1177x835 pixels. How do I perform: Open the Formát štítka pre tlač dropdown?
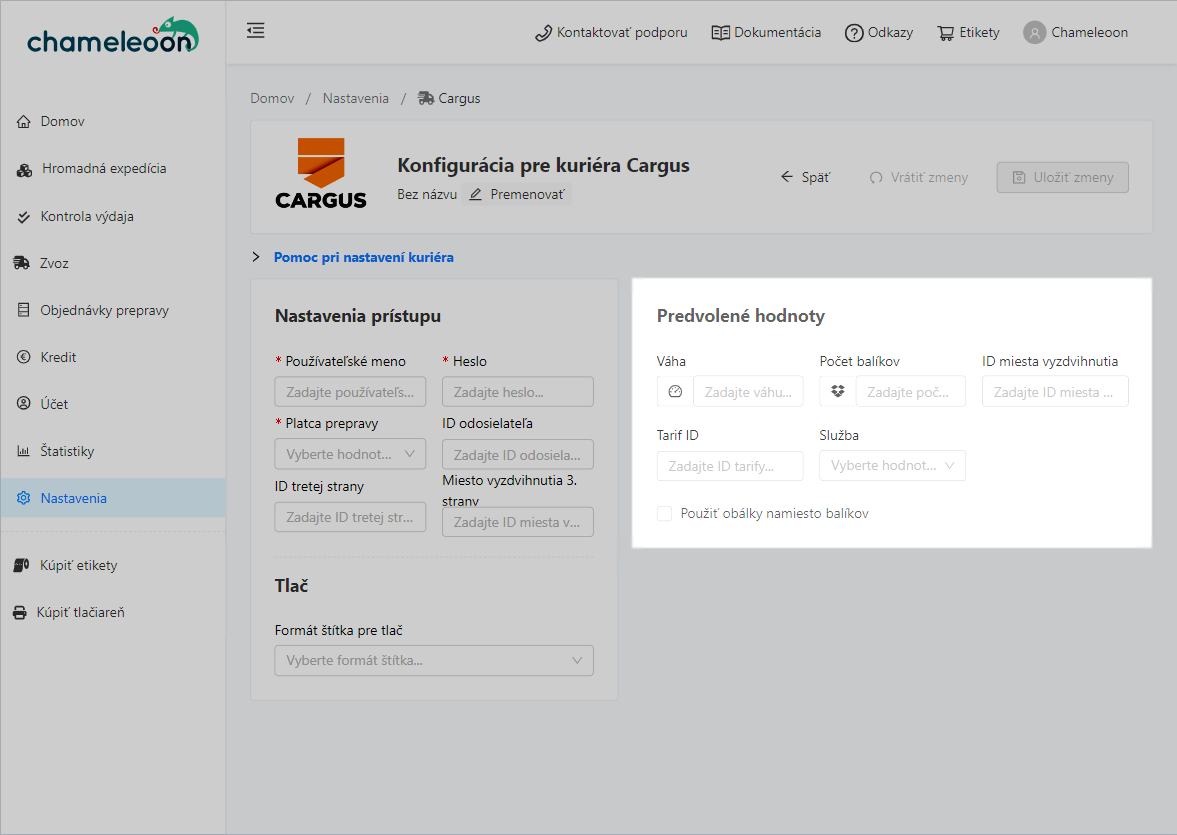pyautogui.click(x=434, y=661)
